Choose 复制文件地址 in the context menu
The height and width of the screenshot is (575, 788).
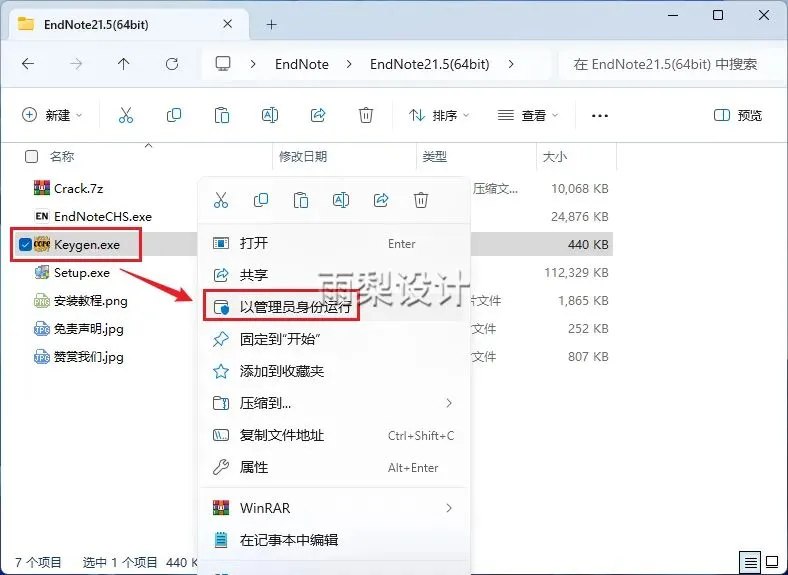coord(334,435)
